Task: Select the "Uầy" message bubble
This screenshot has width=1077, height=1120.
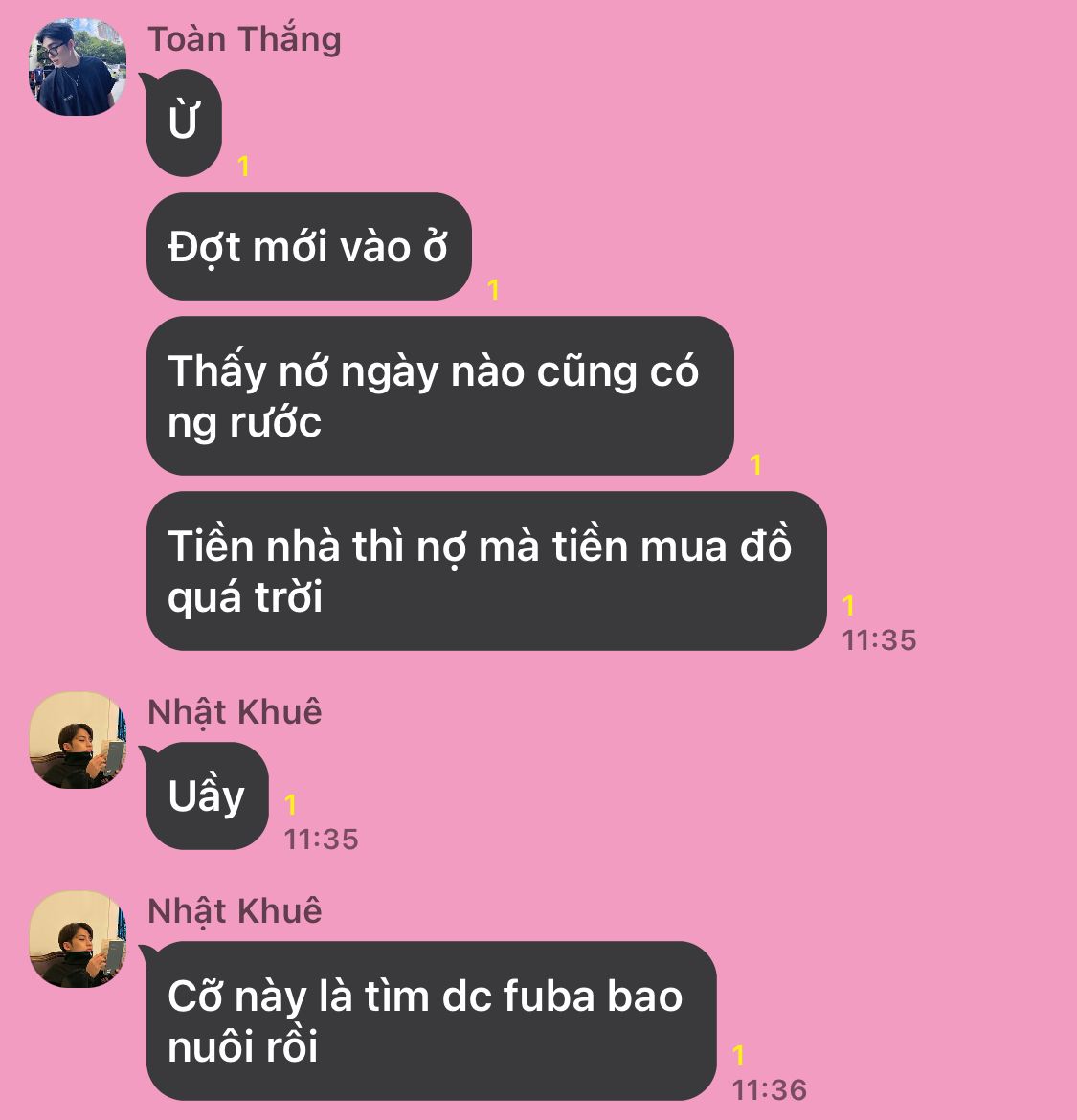Action: coord(207,795)
